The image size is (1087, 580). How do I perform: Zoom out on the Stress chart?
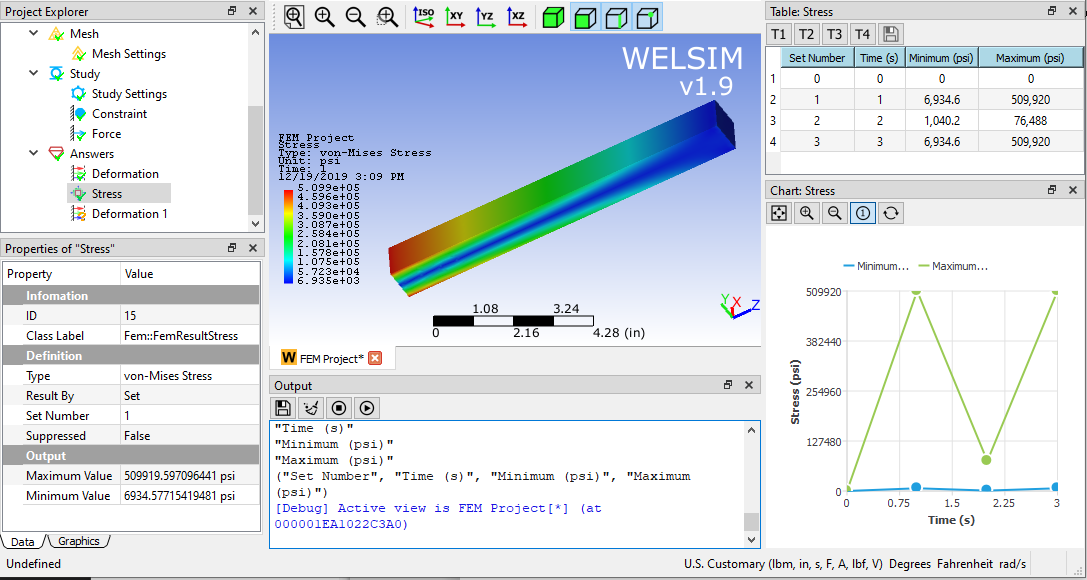point(835,213)
